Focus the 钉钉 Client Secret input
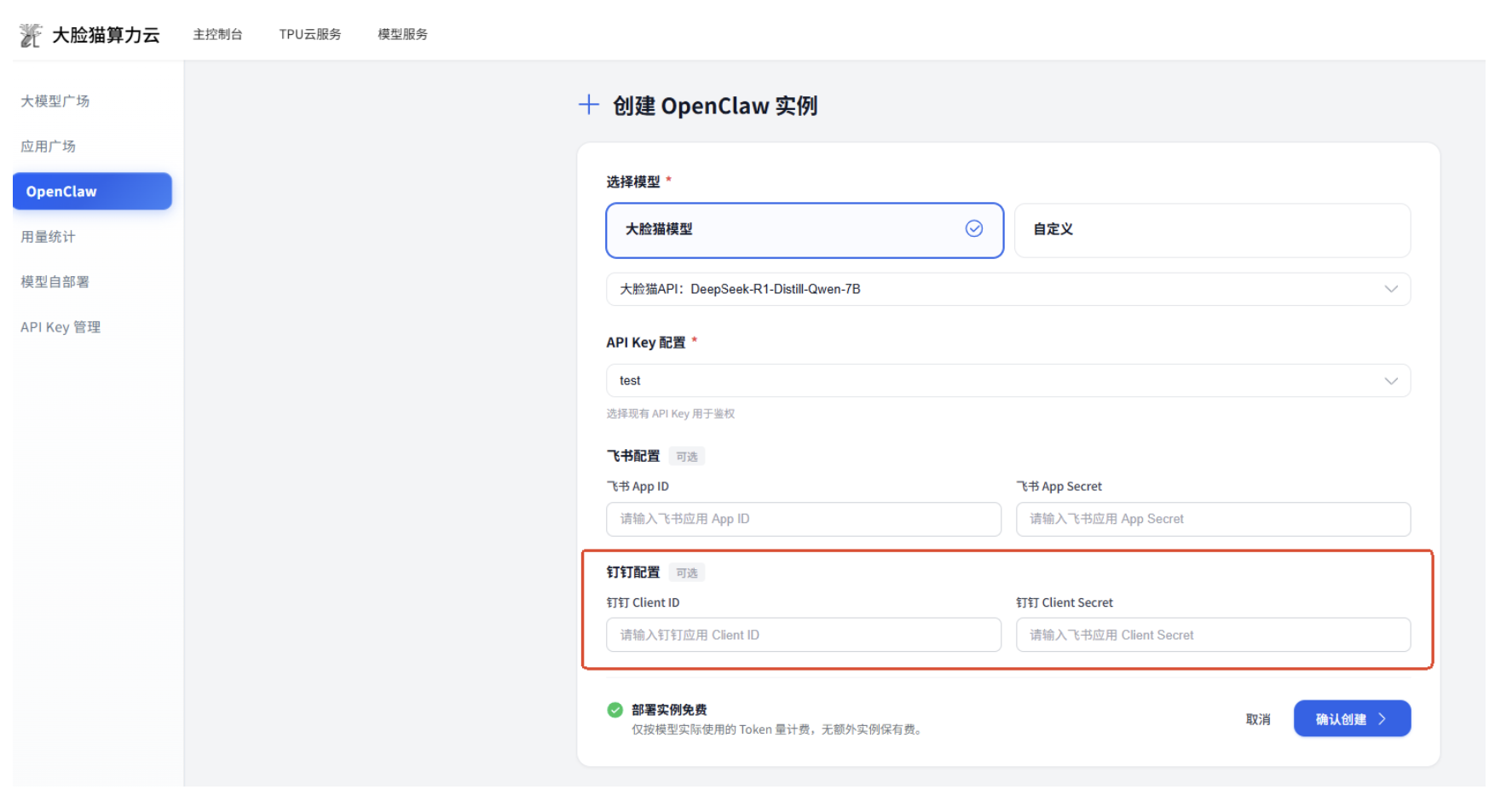This screenshot has width=1512, height=801. pos(1212,635)
